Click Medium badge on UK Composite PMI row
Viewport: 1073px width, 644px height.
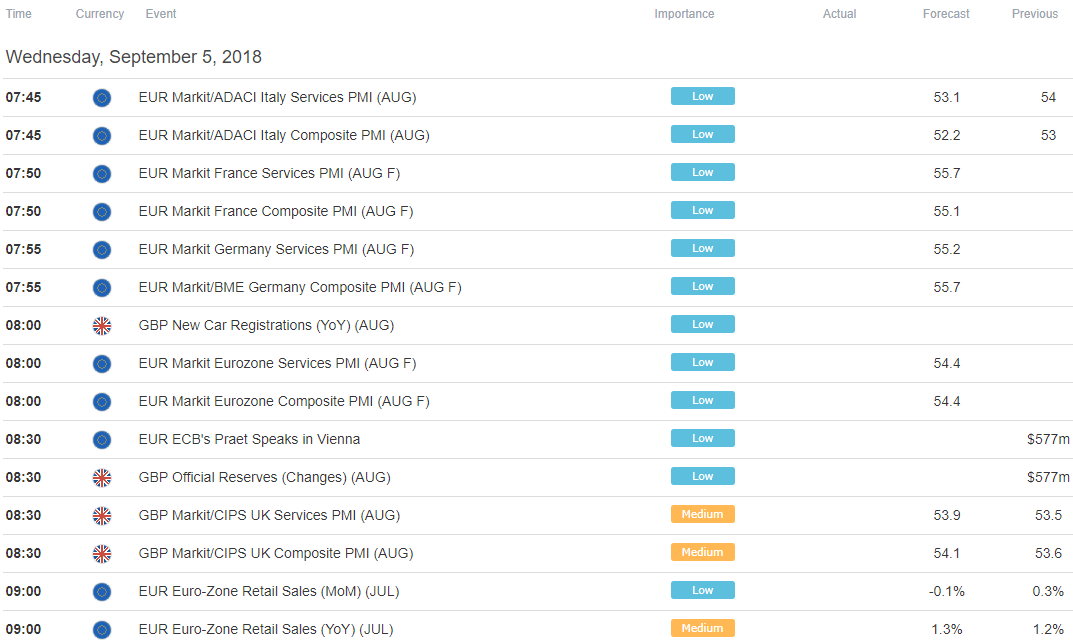click(x=703, y=552)
